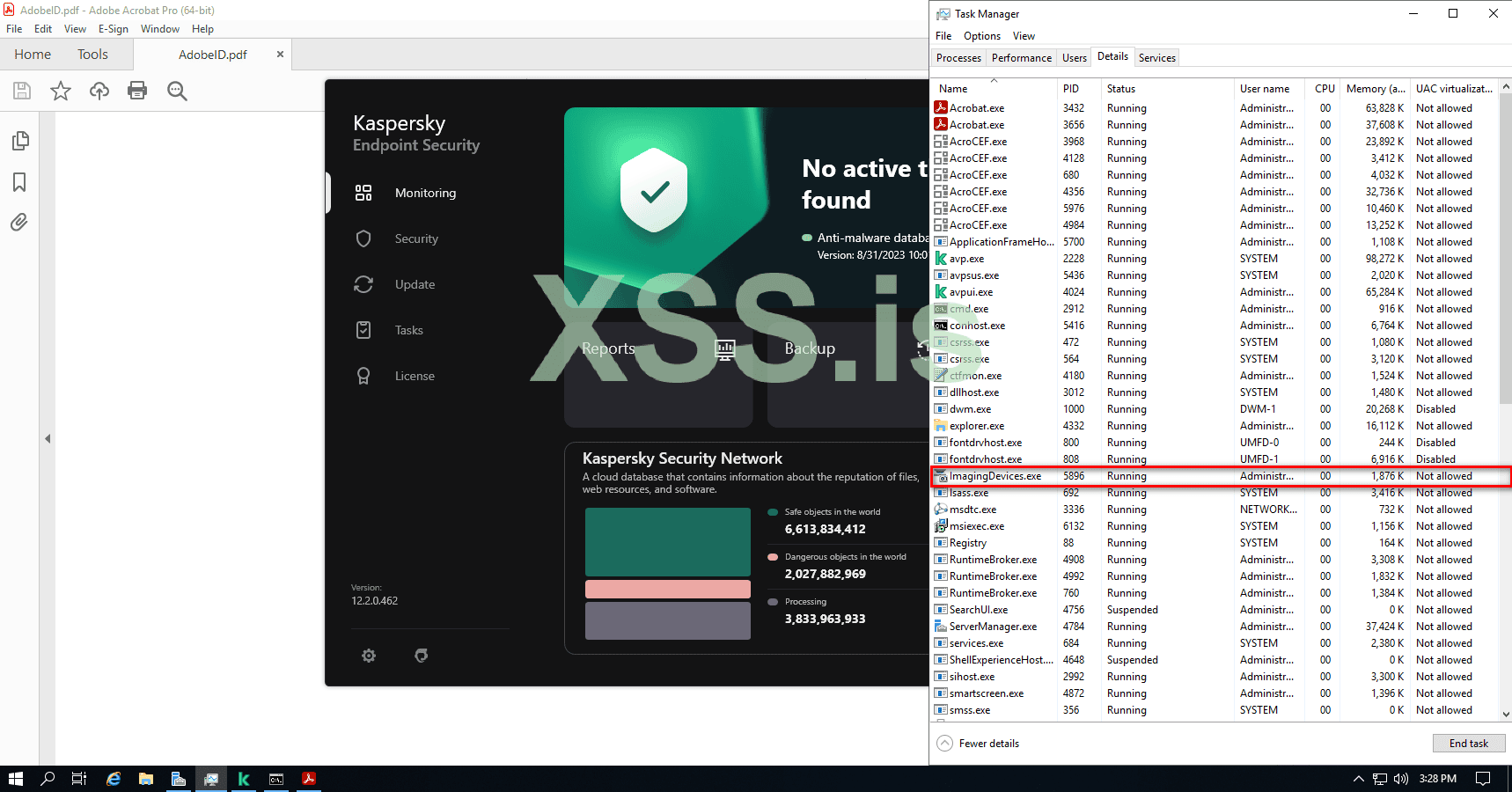Click the Kaspersky icon beside avp.exe
Image resolution: width=1512 pixels, height=792 pixels.
tap(941, 259)
